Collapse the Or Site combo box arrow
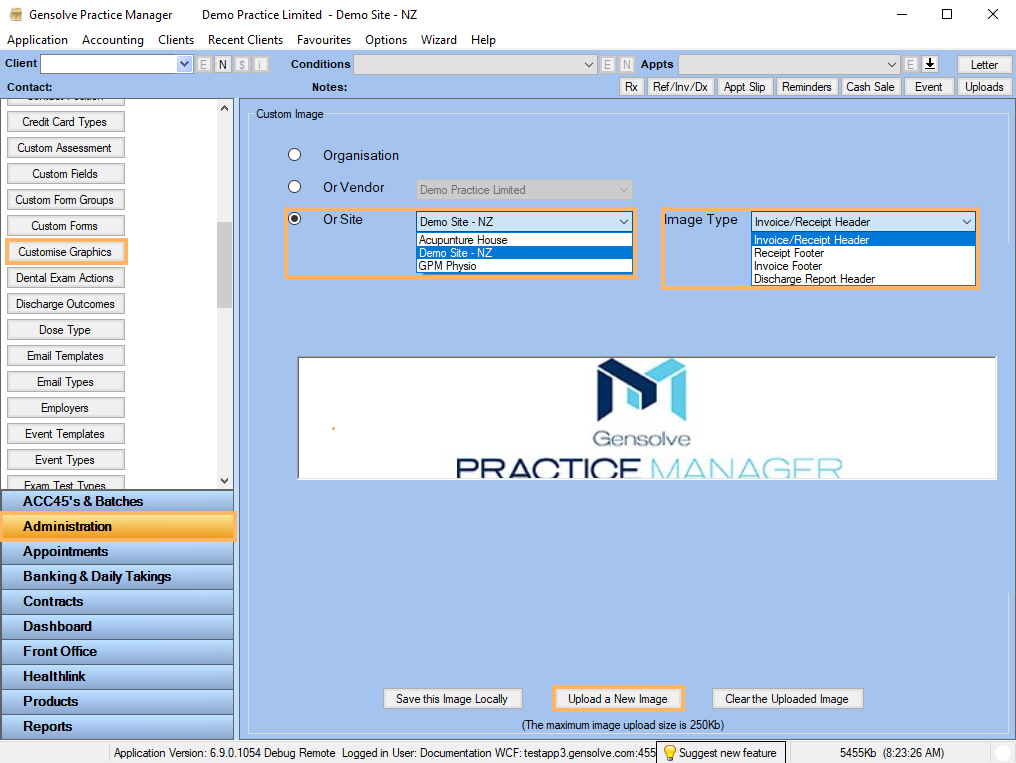 623,222
